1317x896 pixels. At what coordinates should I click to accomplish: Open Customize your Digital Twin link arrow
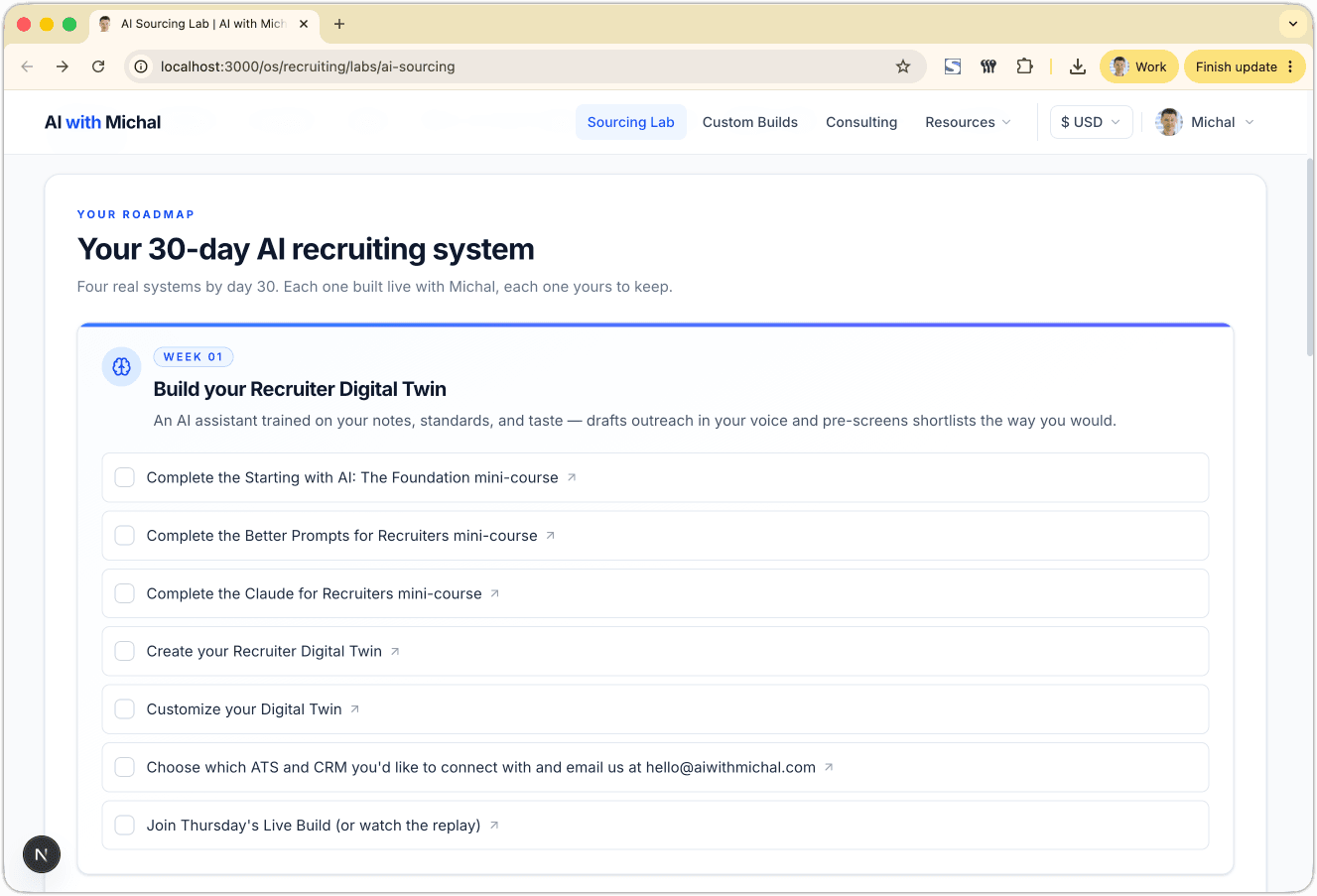pyautogui.click(x=355, y=709)
